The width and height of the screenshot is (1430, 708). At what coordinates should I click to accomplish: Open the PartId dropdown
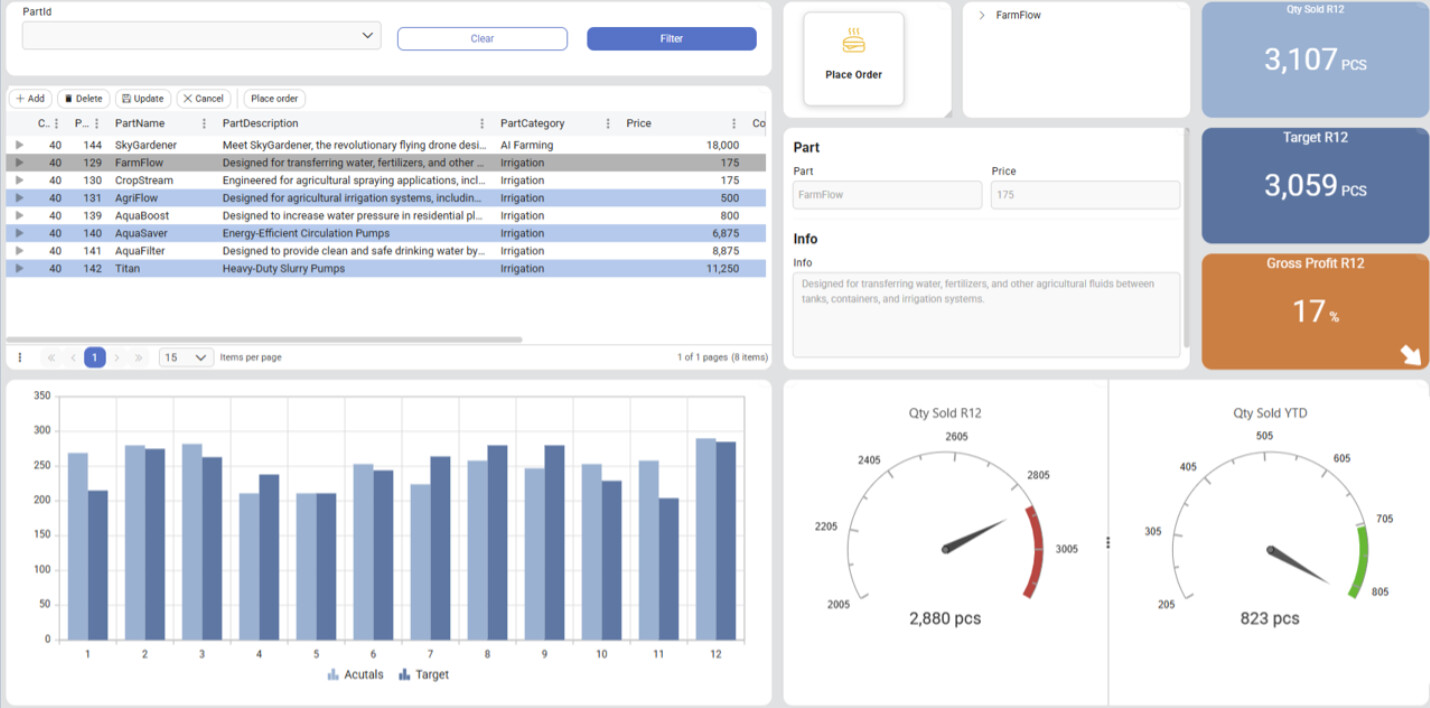click(x=201, y=35)
